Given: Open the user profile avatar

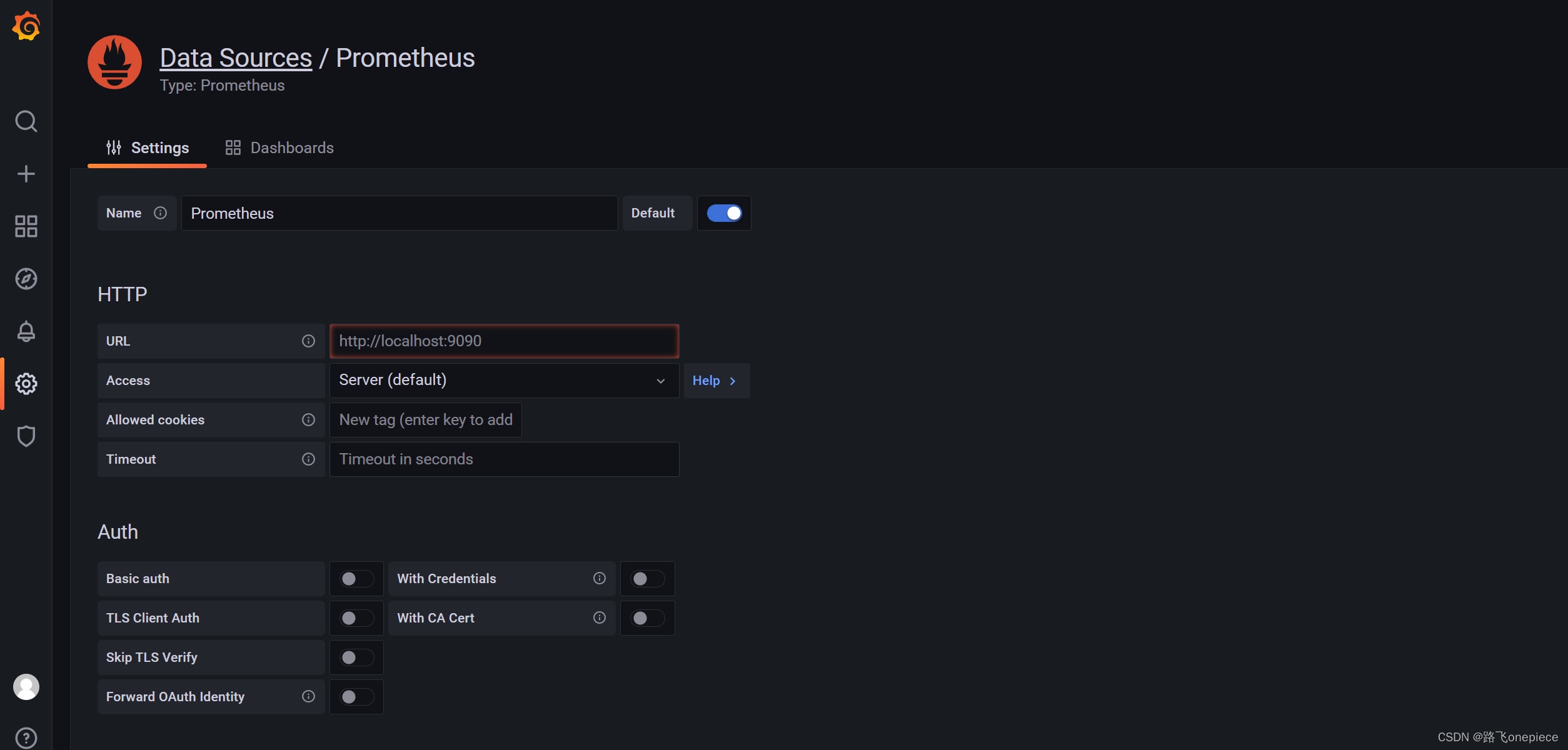Looking at the screenshot, I should point(26,687).
